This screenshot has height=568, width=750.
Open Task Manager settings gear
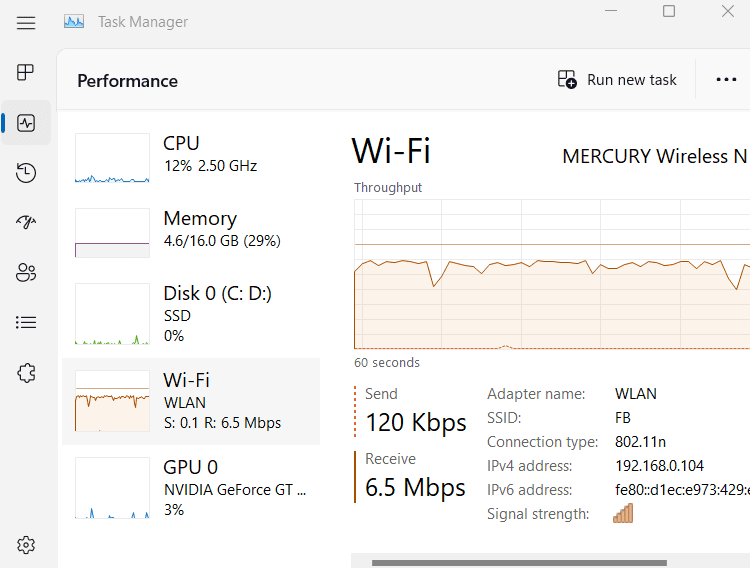tap(26, 545)
